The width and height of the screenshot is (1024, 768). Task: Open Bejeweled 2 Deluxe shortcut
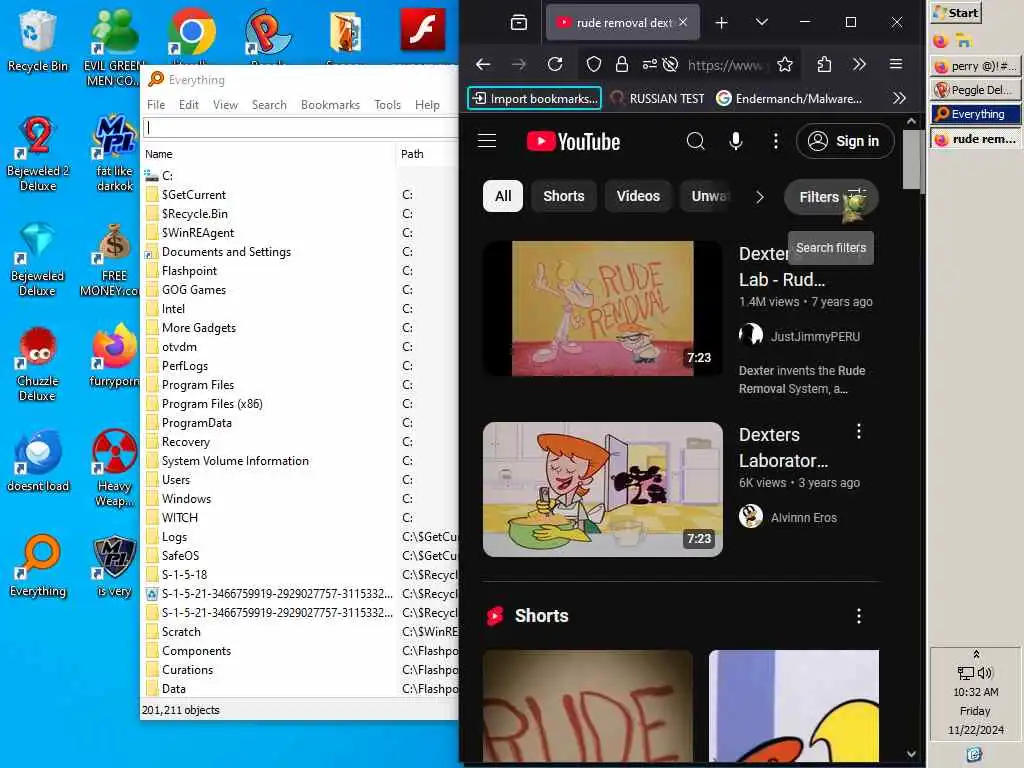37,153
